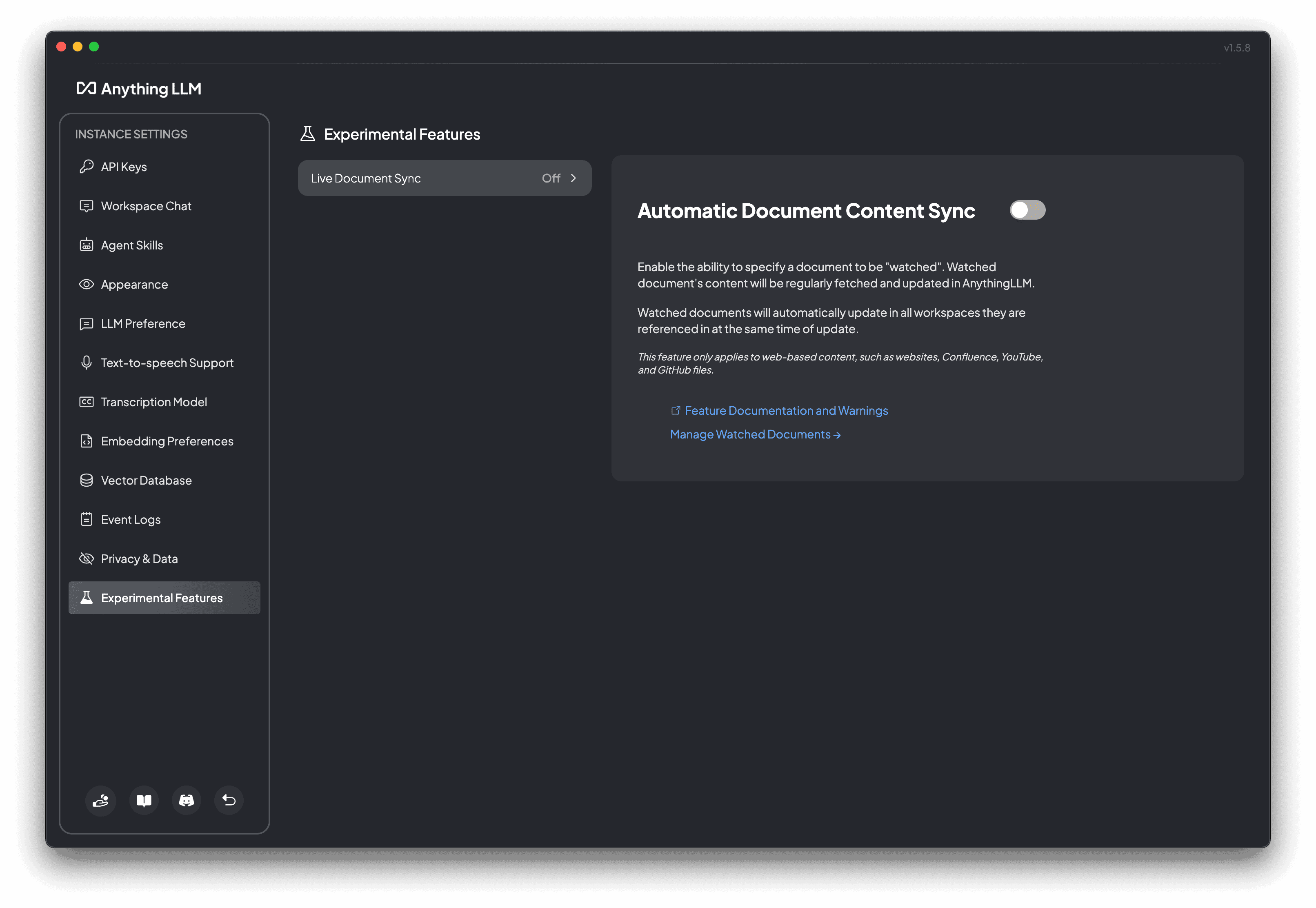This screenshot has height=908, width=1316.
Task: Click the return arrow at sidebar bottom
Action: (229, 801)
